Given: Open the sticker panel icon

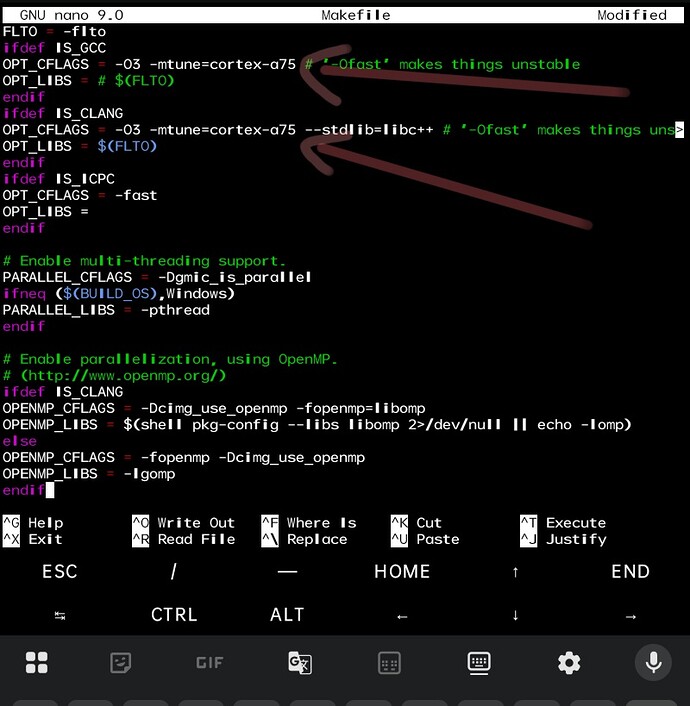Looking at the screenshot, I should 120,663.
